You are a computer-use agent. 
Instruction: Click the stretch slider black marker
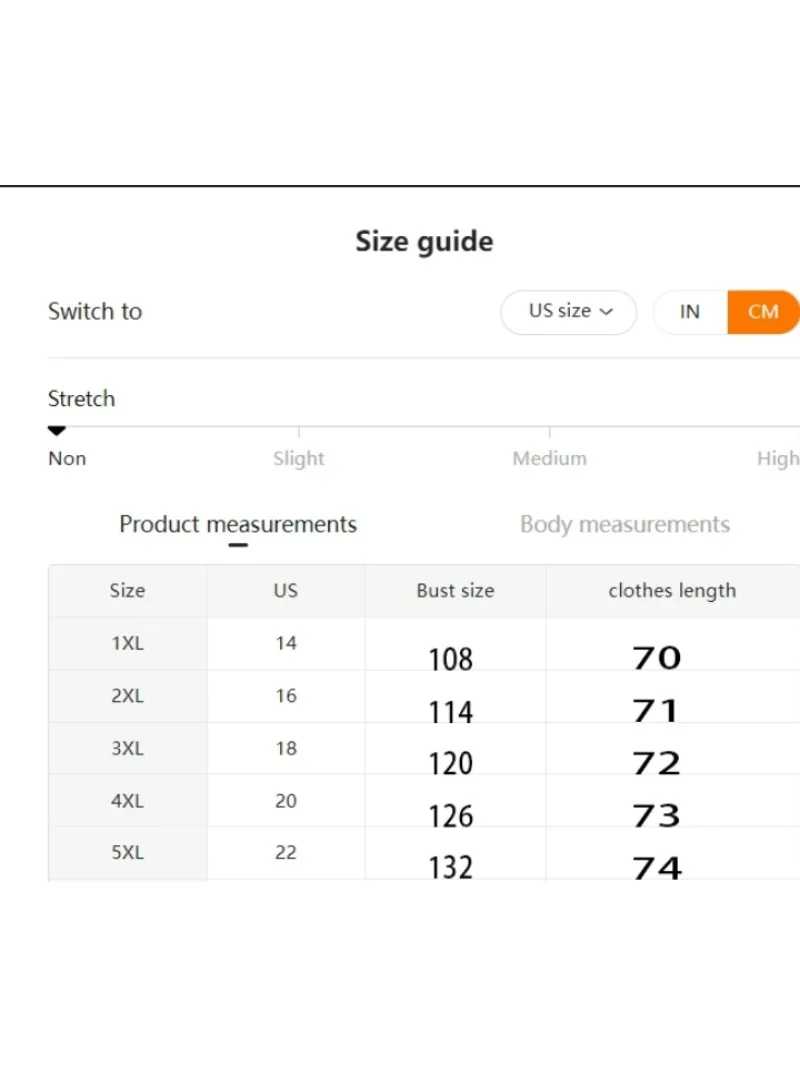pos(57,431)
